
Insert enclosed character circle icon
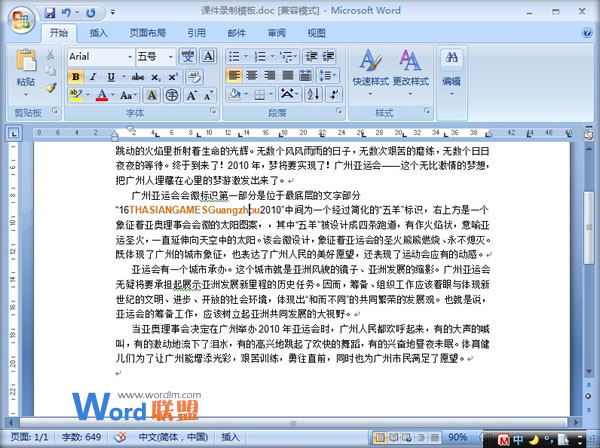coord(172,95)
